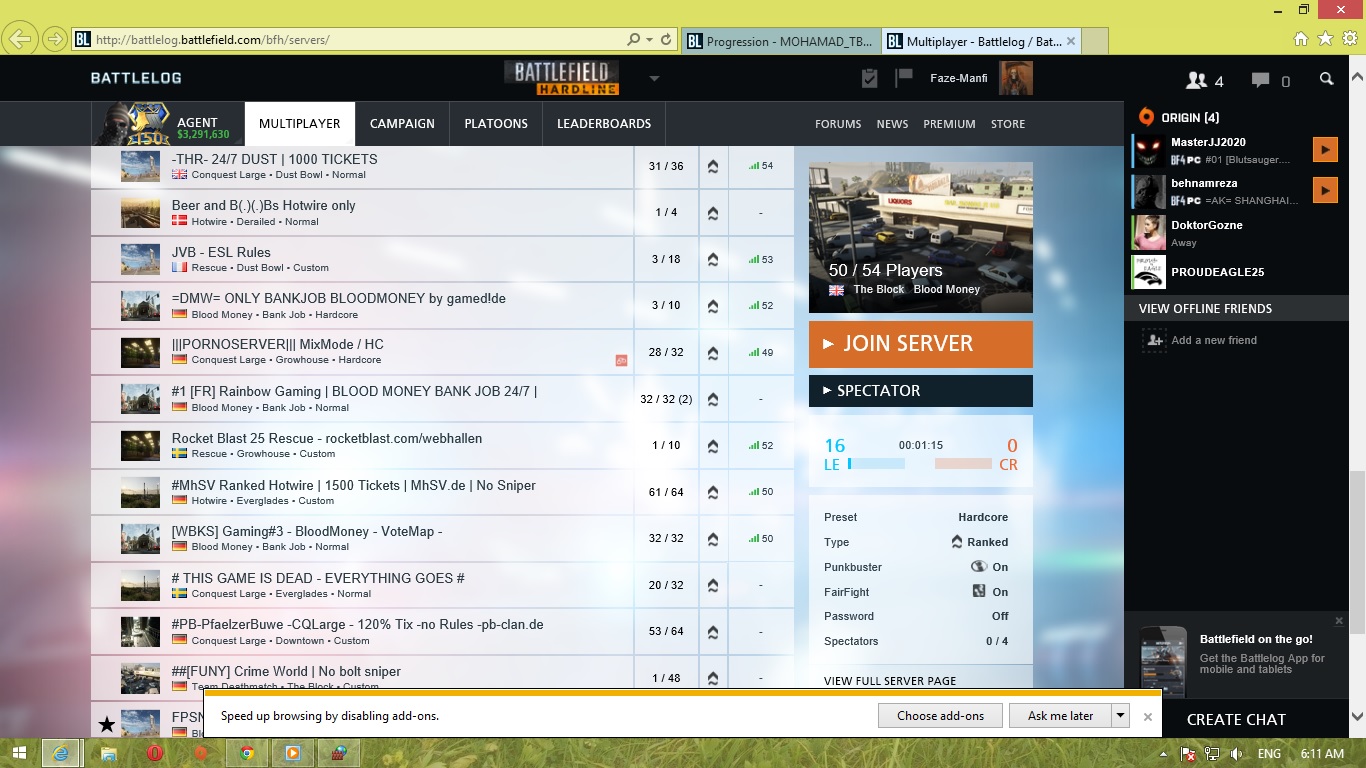The width and height of the screenshot is (1366, 768).
Task: Expand the Spectator section
Action: [x=920, y=391]
